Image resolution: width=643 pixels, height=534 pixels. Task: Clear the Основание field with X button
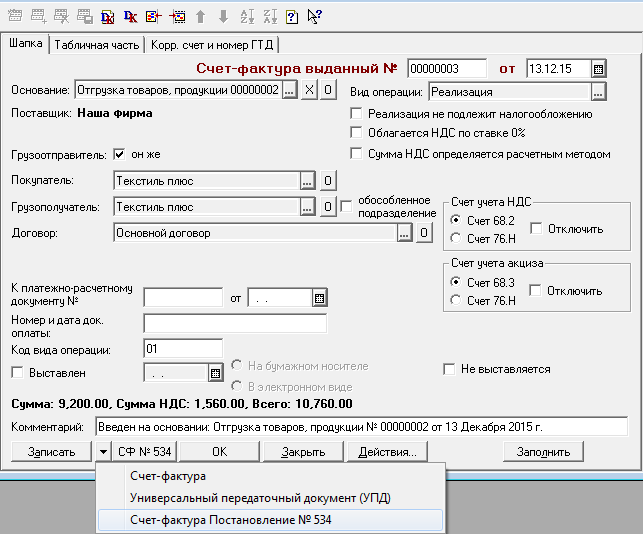tap(308, 92)
